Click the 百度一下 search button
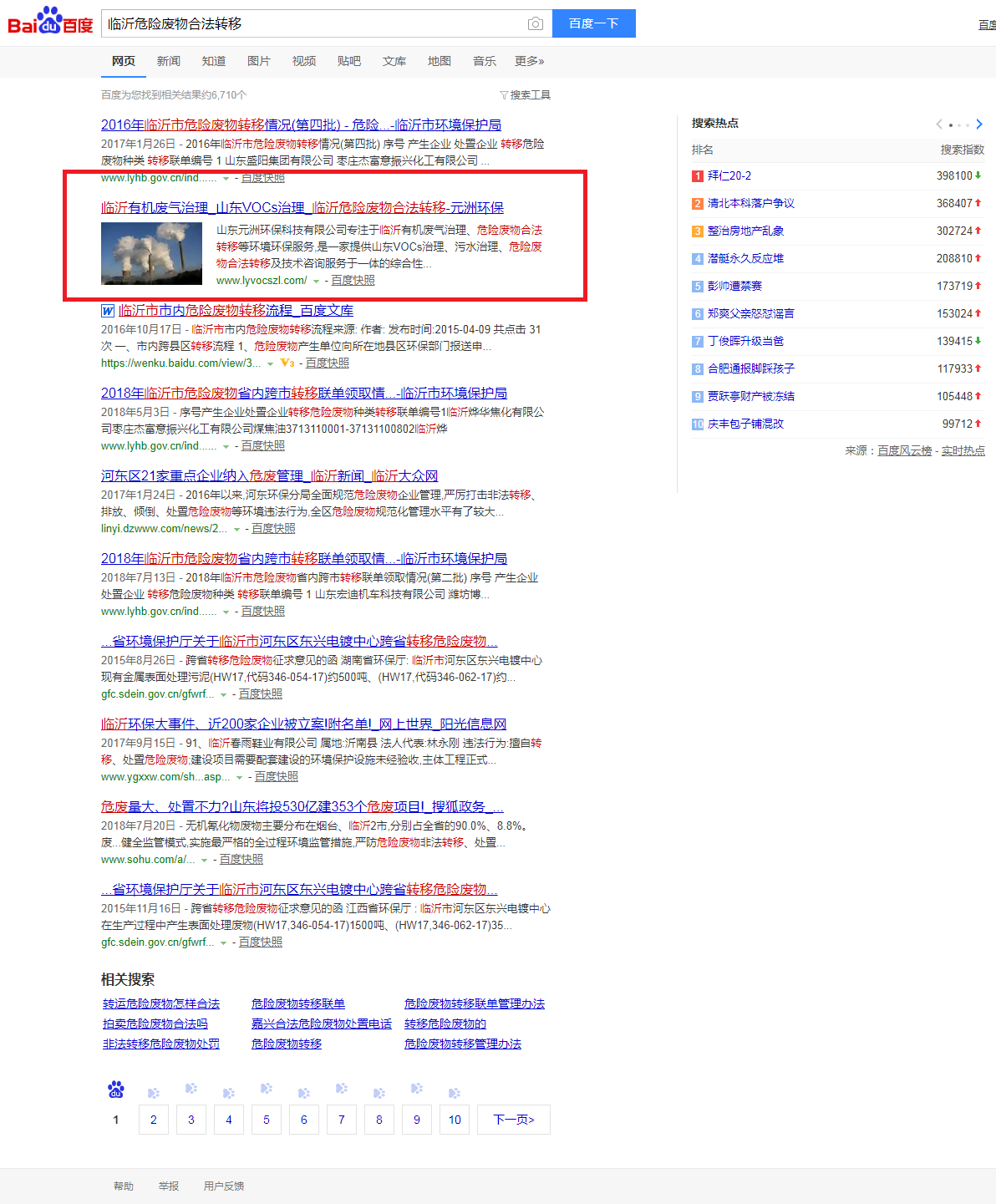The width and height of the screenshot is (996, 1204). click(x=593, y=23)
